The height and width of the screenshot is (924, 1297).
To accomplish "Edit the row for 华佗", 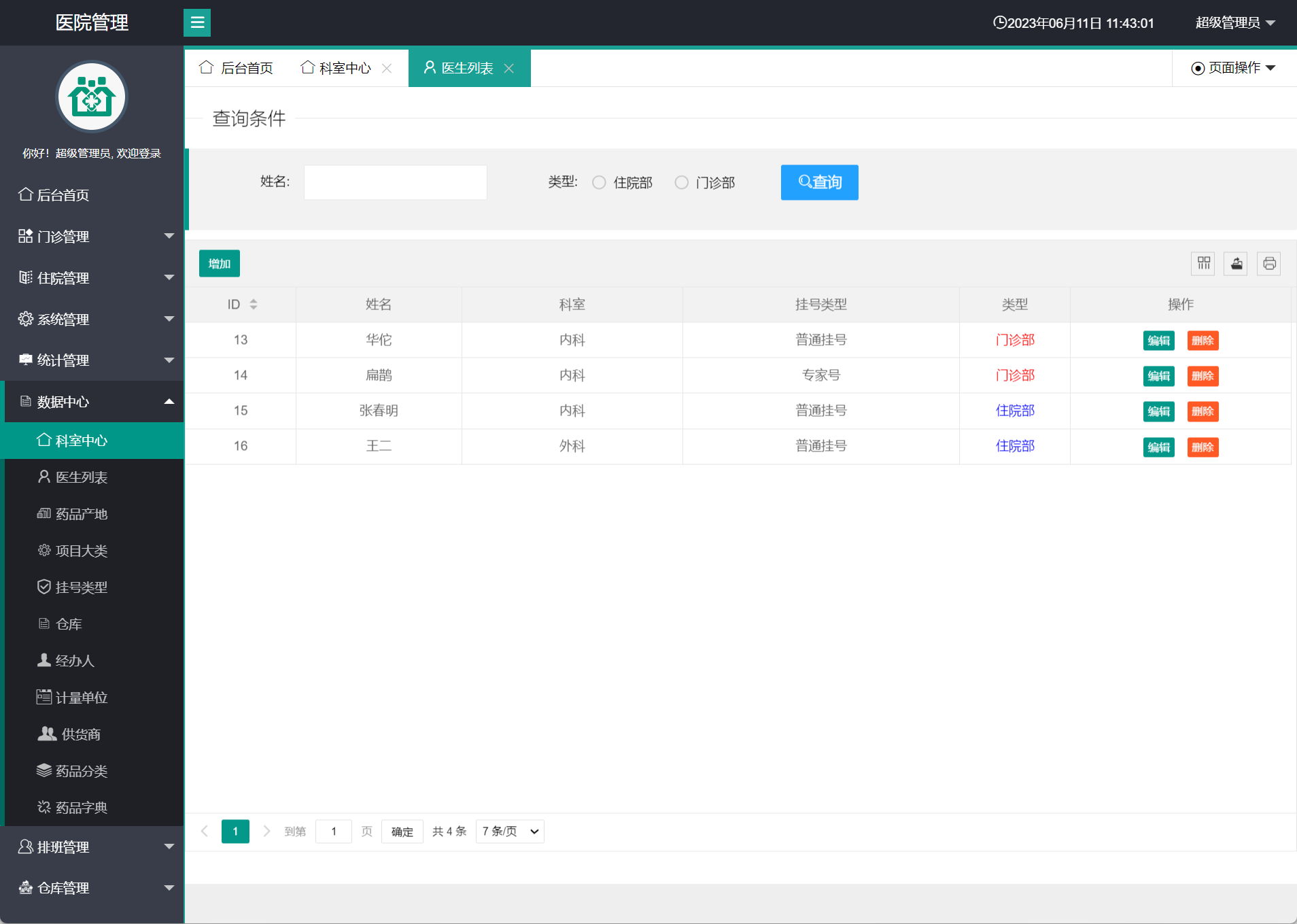I will point(1158,341).
